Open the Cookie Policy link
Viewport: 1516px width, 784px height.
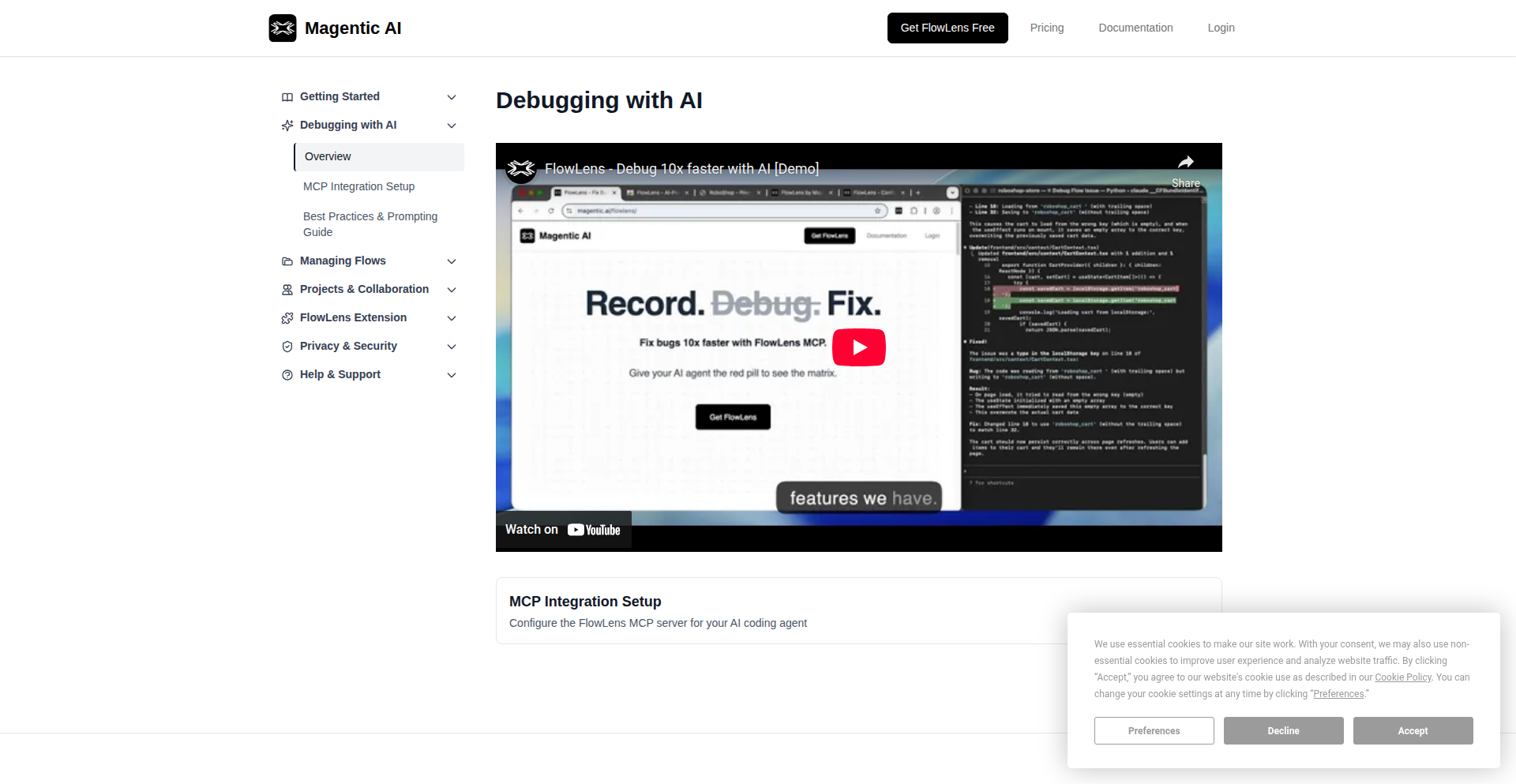tap(1403, 677)
